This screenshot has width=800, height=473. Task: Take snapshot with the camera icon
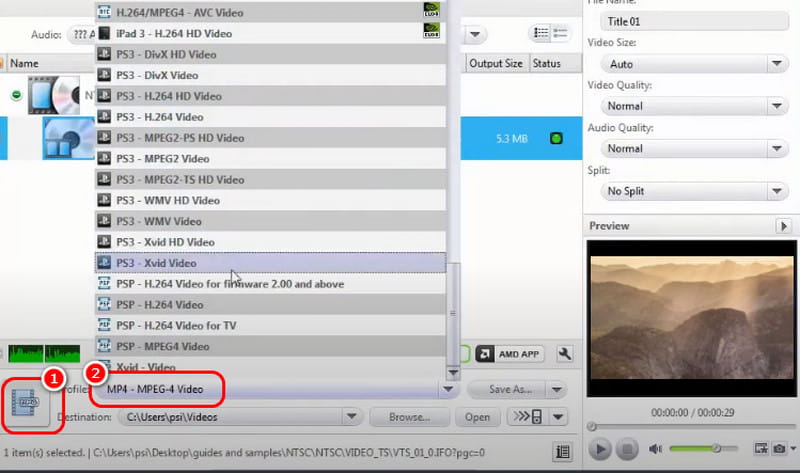(779, 449)
